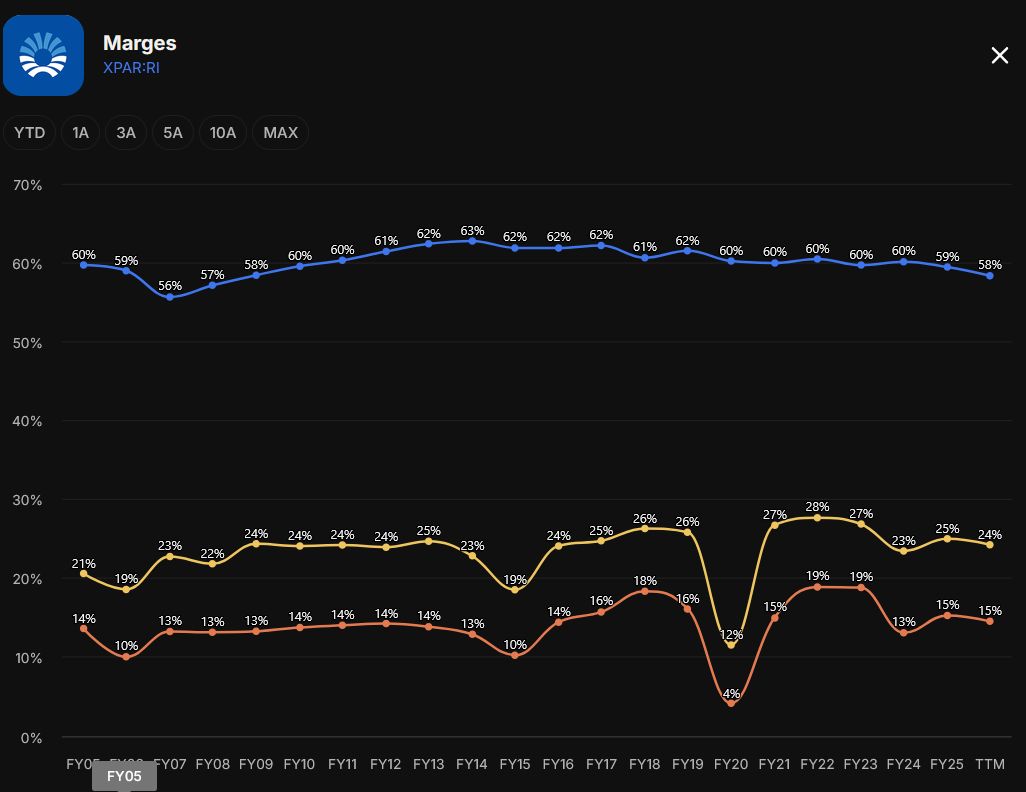Click the FY15 x-axis label
Image resolution: width=1026 pixels, height=792 pixels.
point(515,764)
